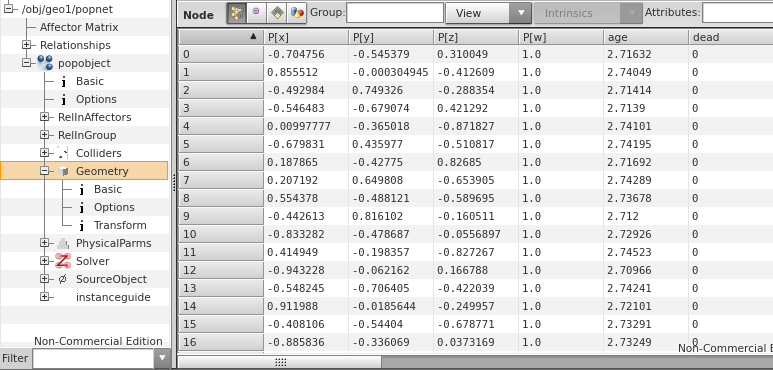The image size is (773, 370).
Task: Select row header for point 12
Action: [x=221, y=270]
